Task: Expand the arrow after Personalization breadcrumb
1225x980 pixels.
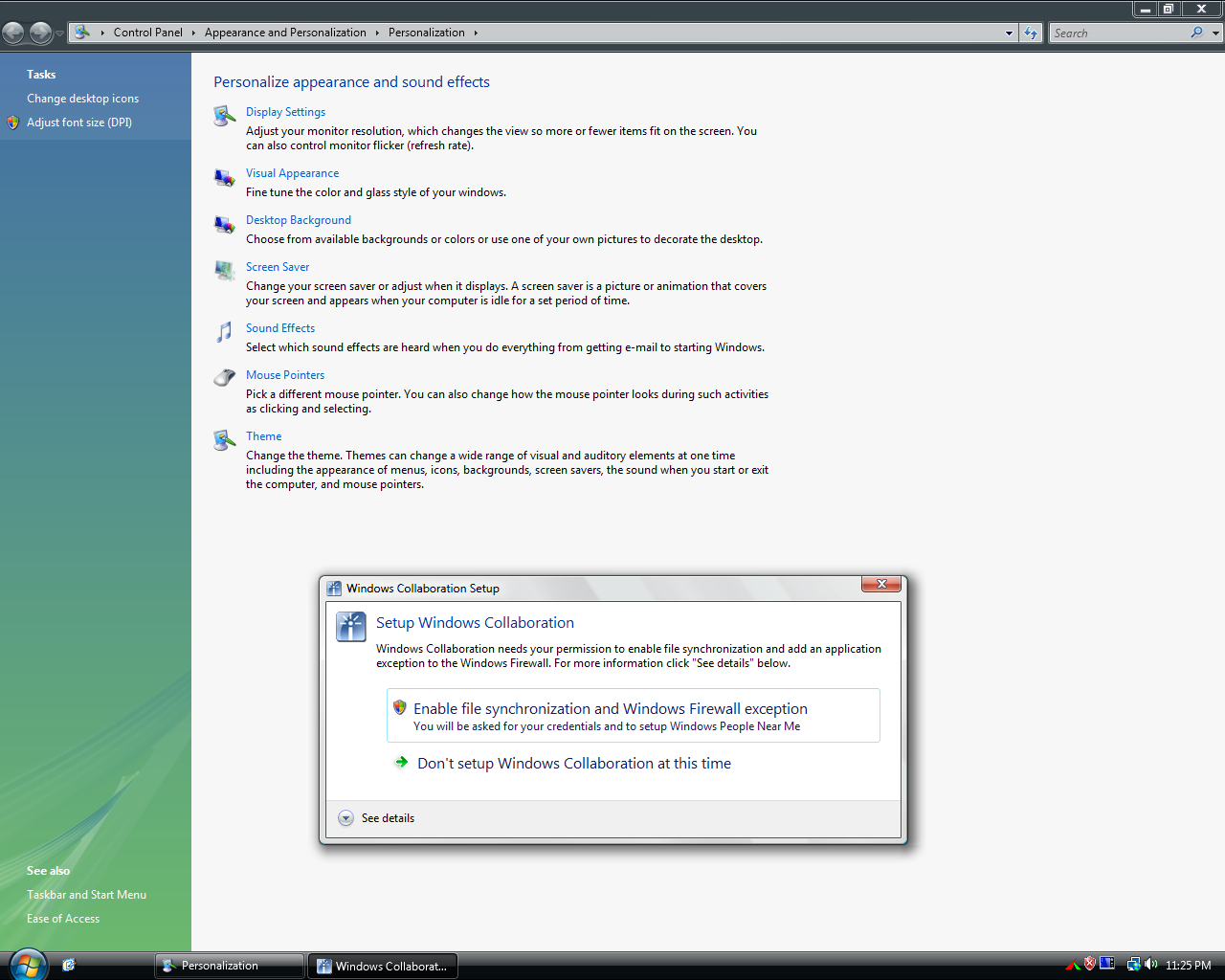Action: pyautogui.click(x=476, y=33)
